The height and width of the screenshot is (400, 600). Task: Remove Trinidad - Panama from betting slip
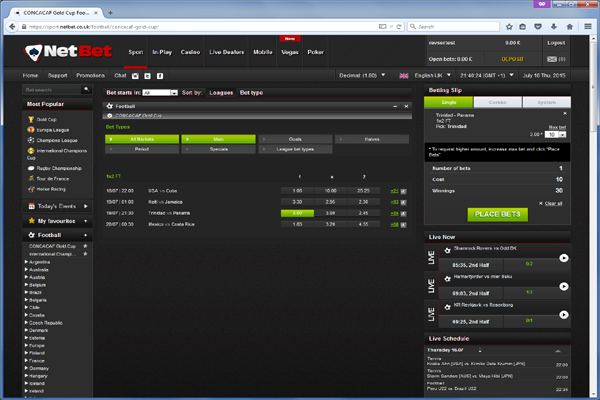[x=565, y=114]
